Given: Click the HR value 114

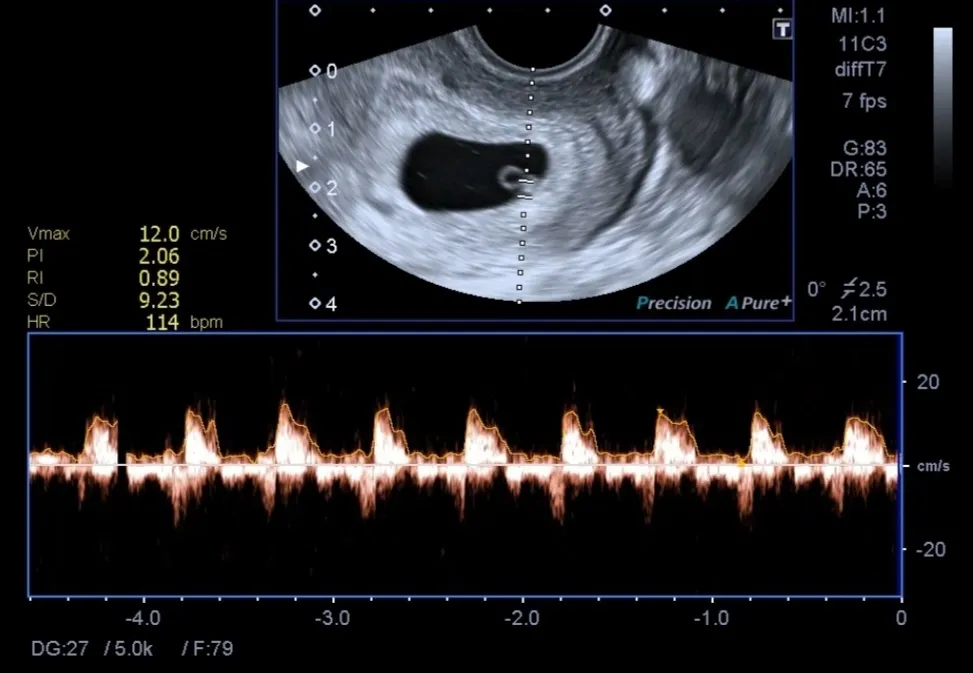Looking at the screenshot, I should [x=162, y=322].
